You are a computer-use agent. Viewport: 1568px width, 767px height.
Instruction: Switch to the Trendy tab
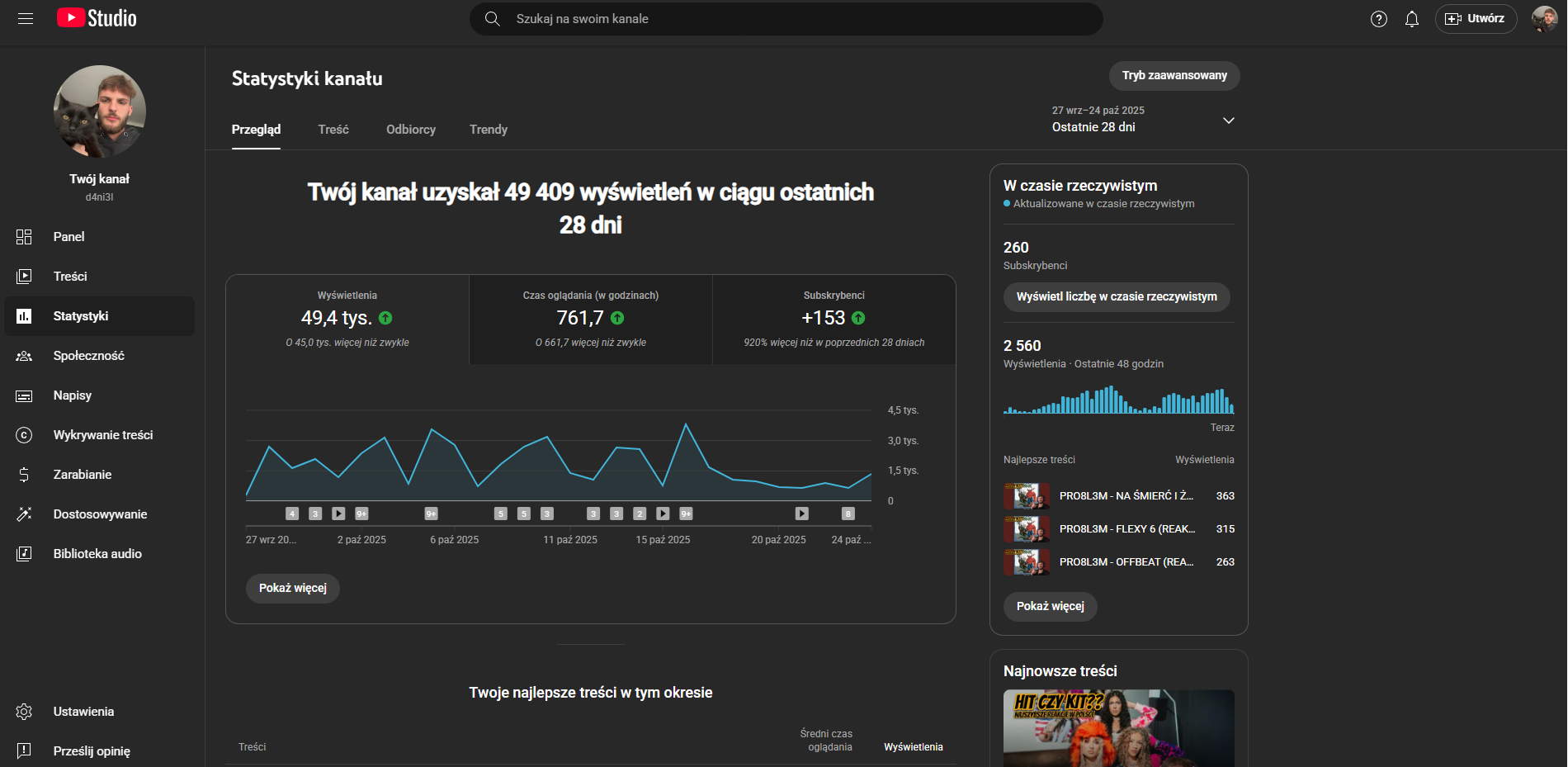[x=488, y=130]
